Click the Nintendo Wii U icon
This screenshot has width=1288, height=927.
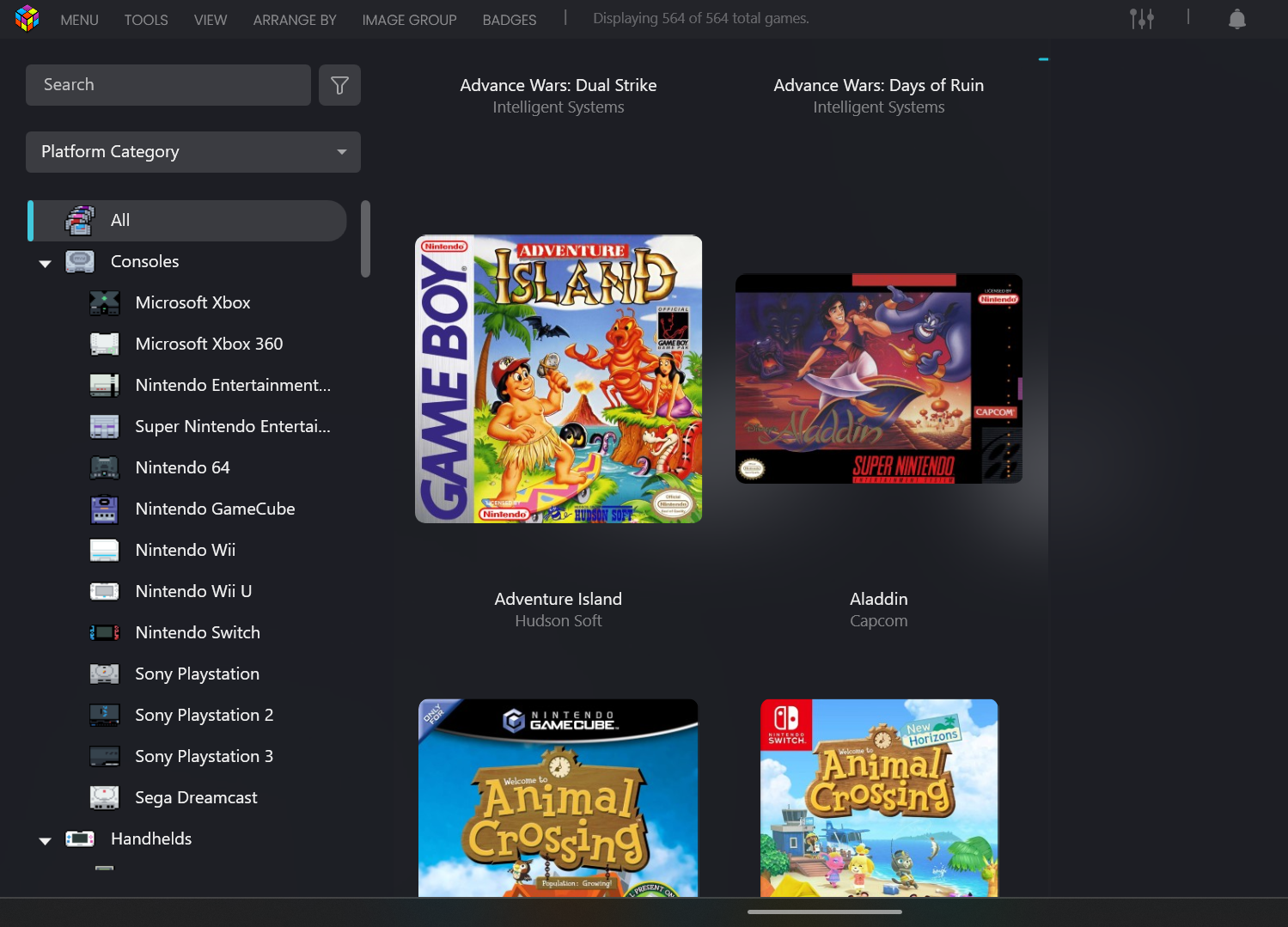pyautogui.click(x=105, y=591)
